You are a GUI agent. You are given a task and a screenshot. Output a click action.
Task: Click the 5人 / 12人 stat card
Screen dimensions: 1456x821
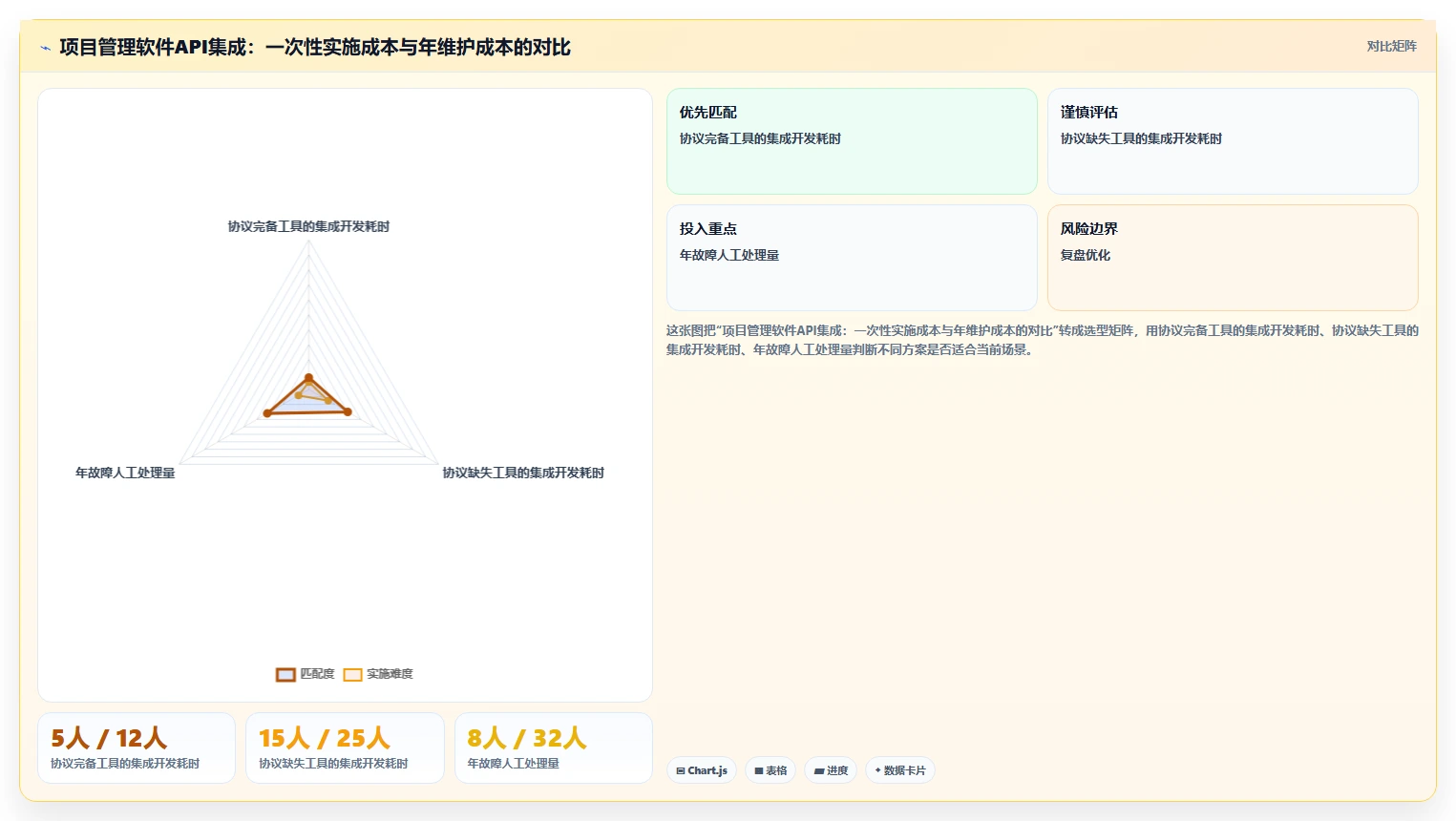[x=137, y=748]
